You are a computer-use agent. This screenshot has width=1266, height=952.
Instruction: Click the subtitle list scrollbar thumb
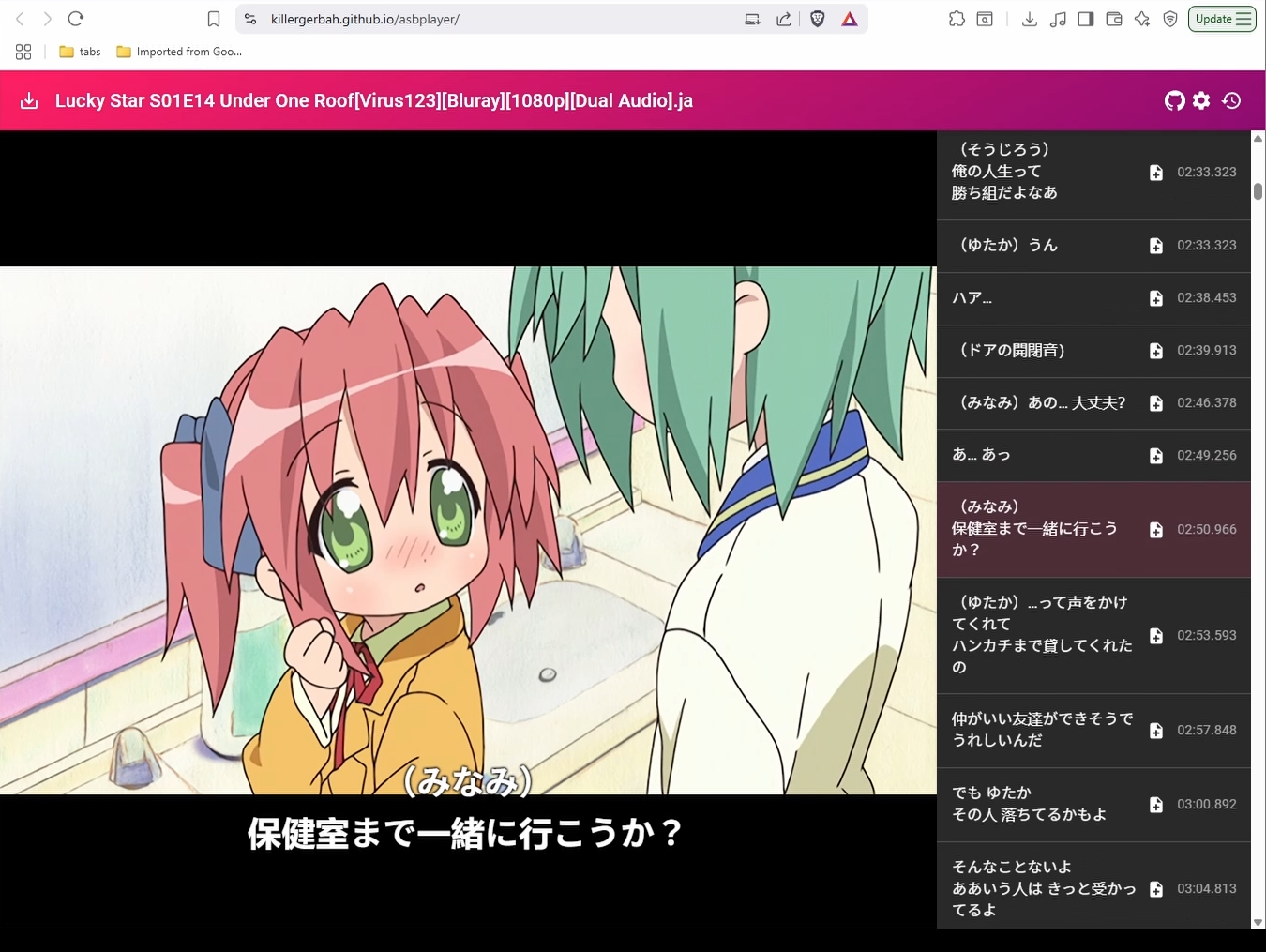coord(1258,191)
